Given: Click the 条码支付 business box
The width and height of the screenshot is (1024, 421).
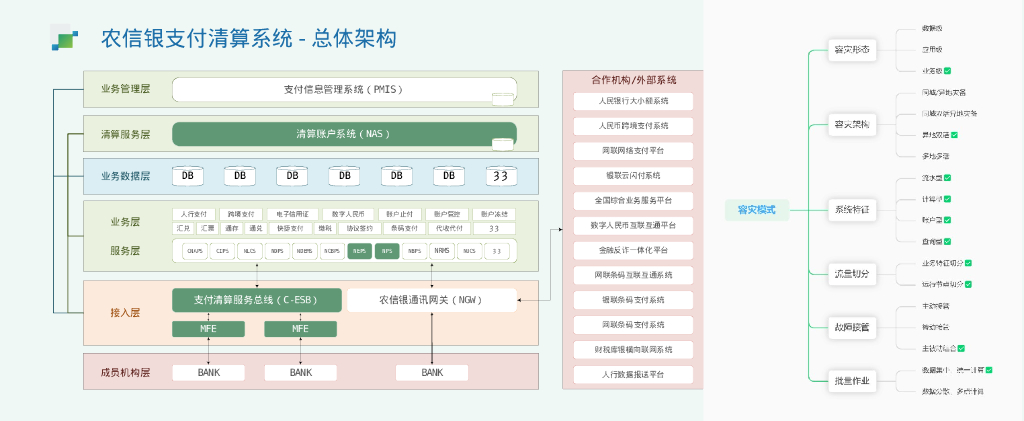Looking at the screenshot, I should click(404, 228).
